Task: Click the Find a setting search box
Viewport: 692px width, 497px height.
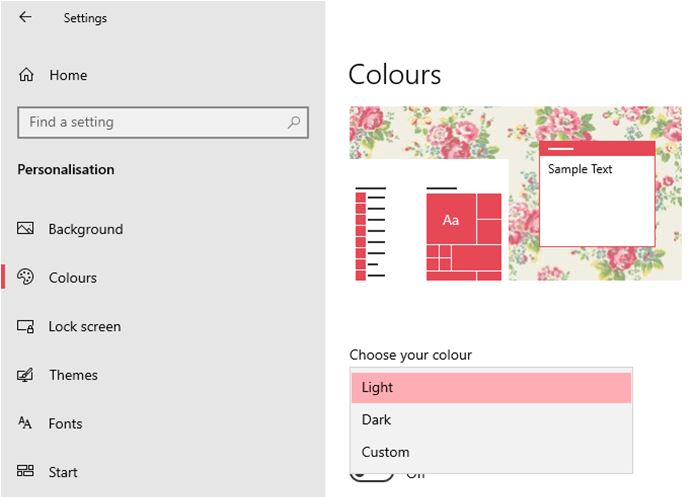Action: point(150,122)
